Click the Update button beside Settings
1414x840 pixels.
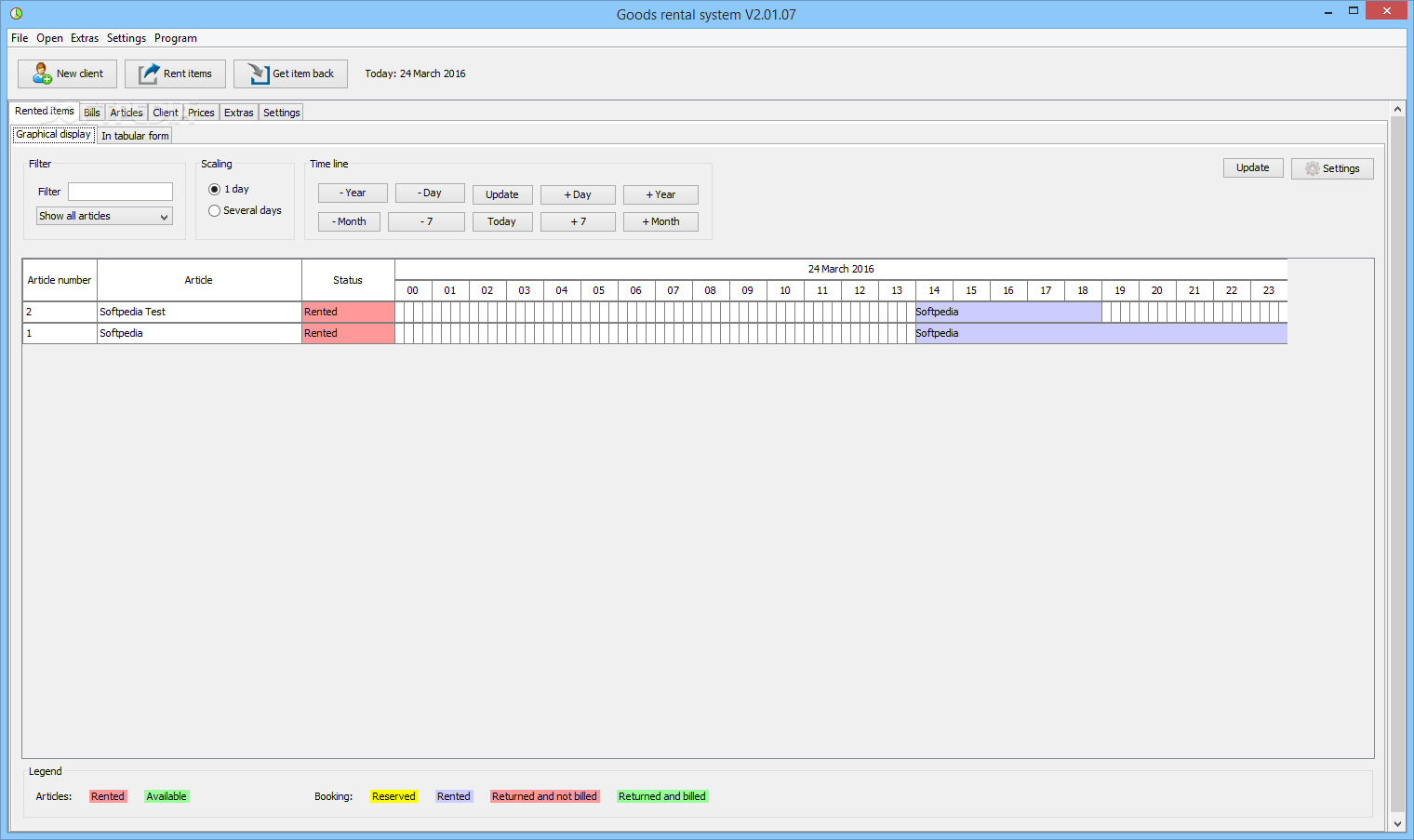pos(1253,167)
